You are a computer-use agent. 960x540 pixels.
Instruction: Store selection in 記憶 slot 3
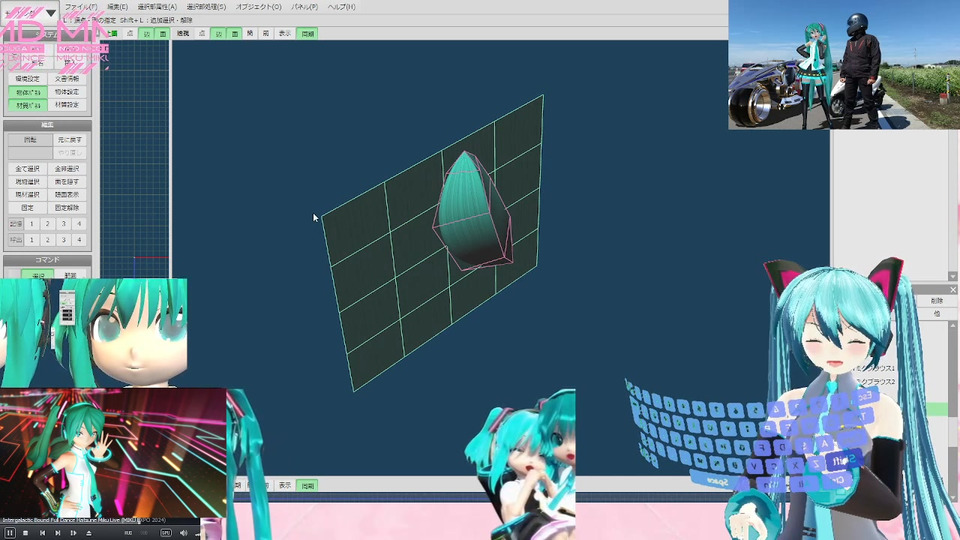coord(63,224)
